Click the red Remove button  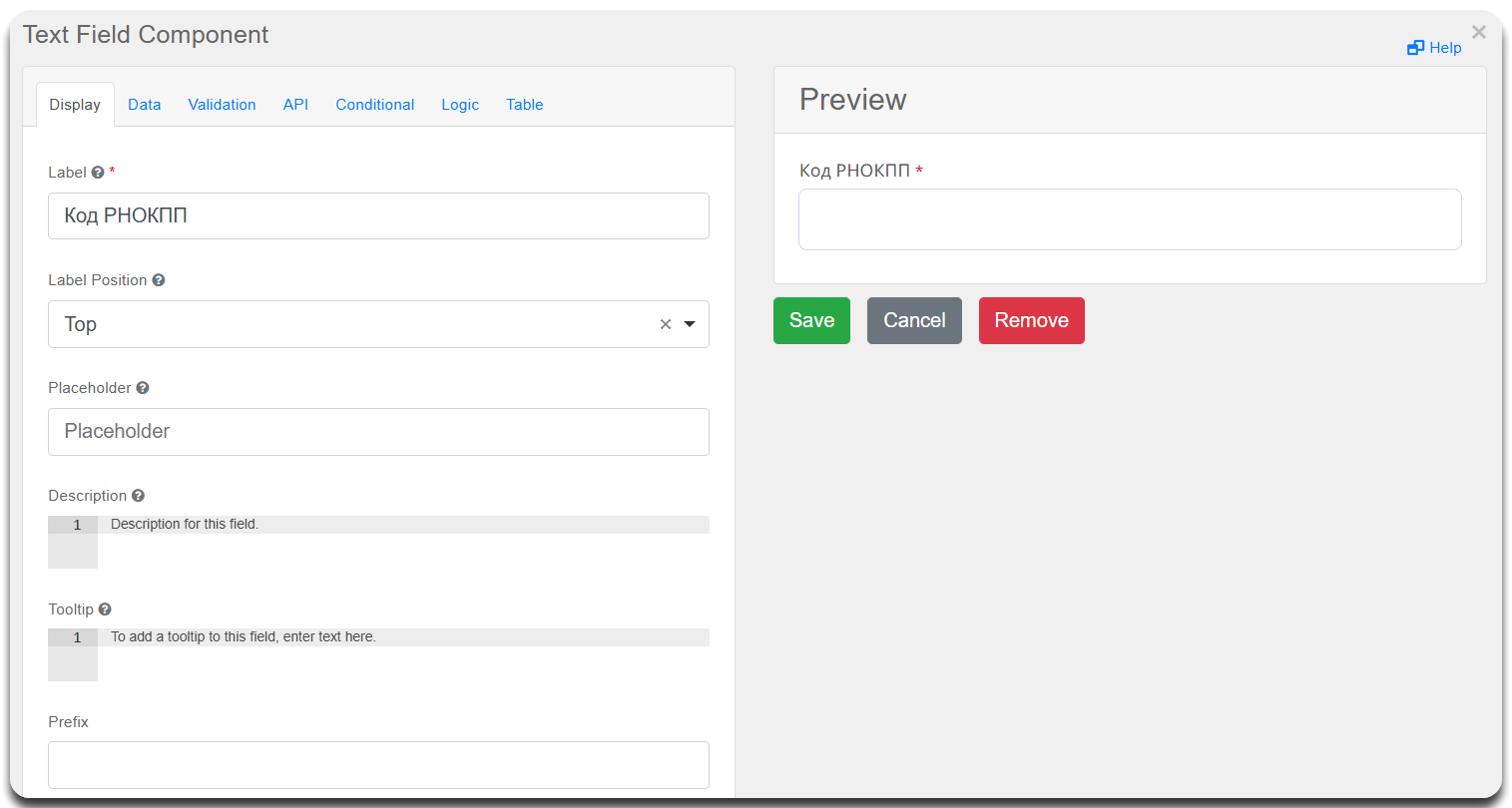pyautogui.click(x=1031, y=320)
